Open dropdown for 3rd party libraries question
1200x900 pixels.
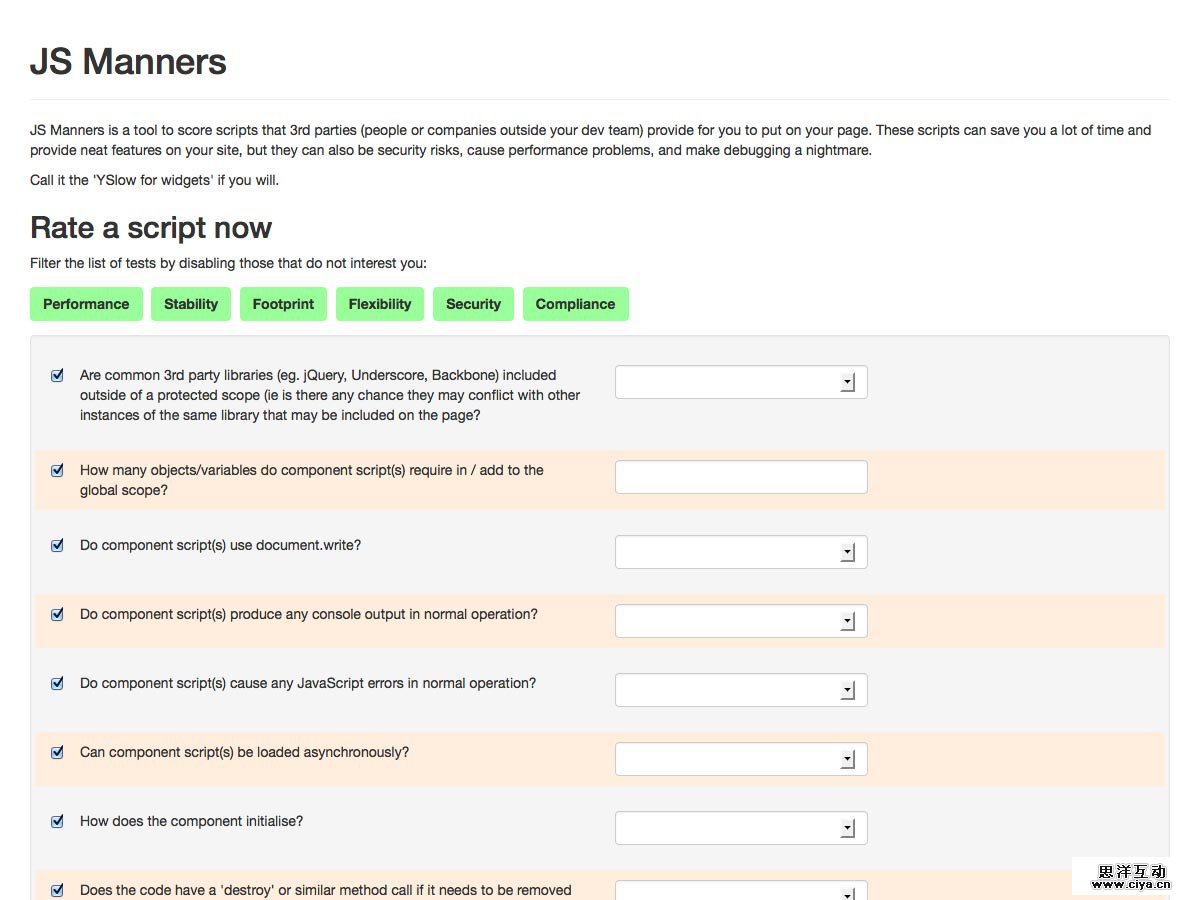click(741, 382)
